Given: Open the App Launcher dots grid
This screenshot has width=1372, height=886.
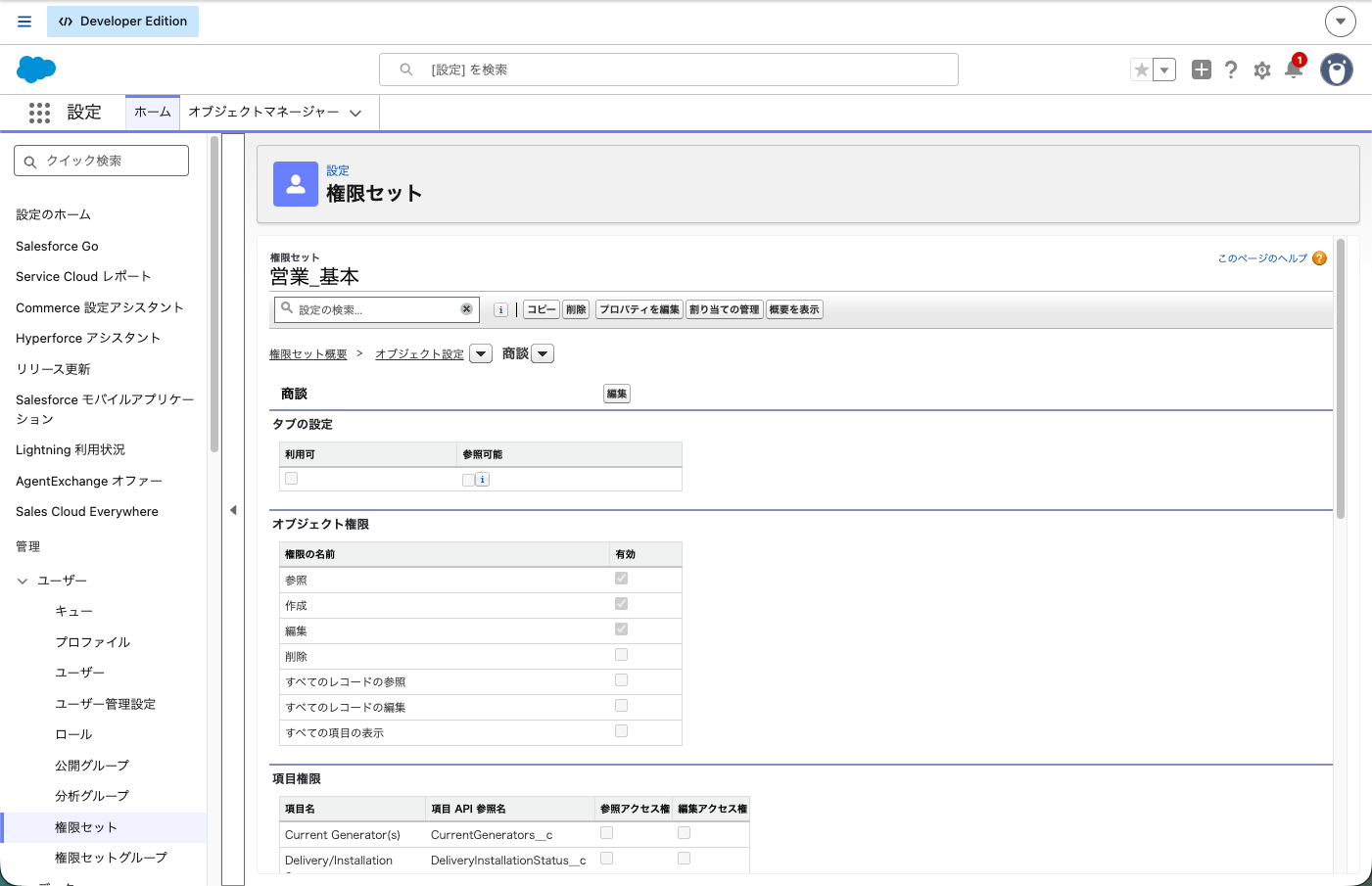Looking at the screenshot, I should click(39, 113).
